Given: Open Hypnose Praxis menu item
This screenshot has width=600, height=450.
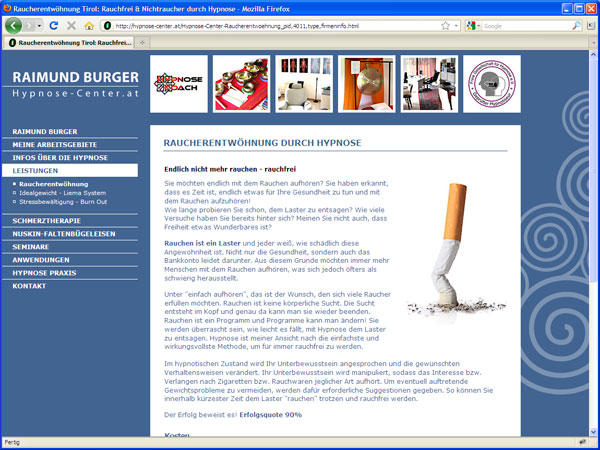Looking at the screenshot, I should (44, 273).
